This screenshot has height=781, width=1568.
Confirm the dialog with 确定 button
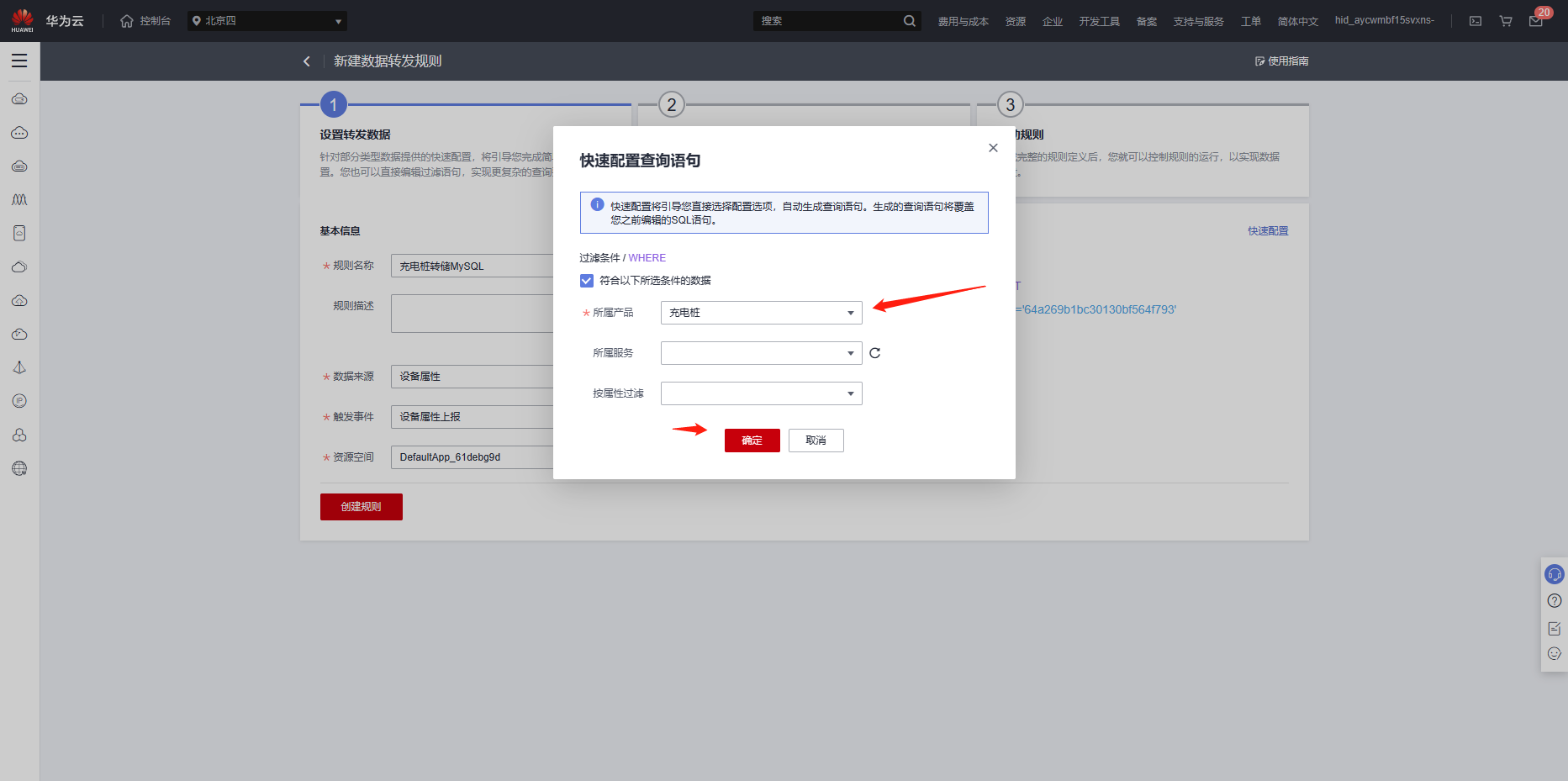coord(752,441)
